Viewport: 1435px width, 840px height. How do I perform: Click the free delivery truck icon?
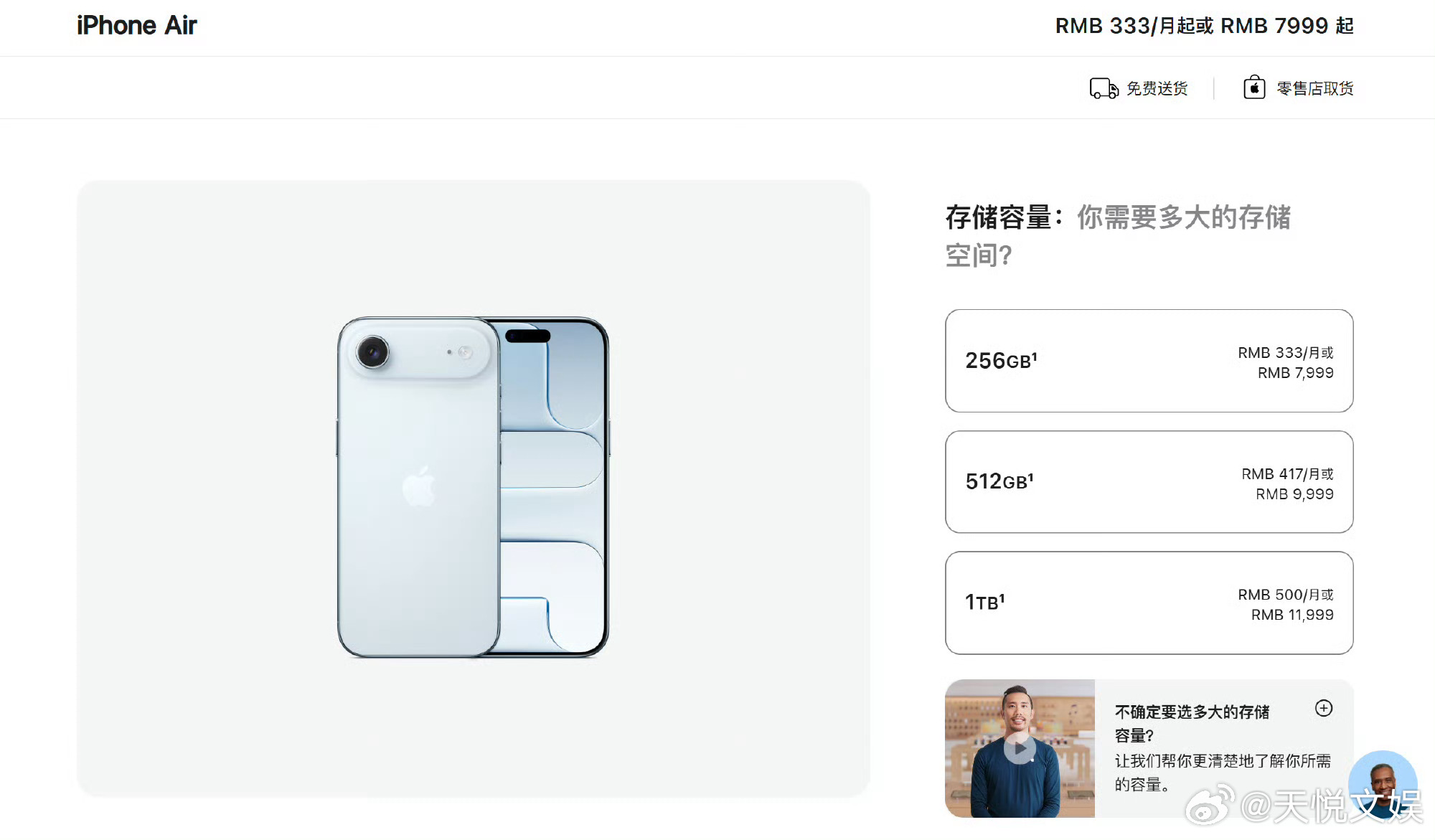[1104, 88]
